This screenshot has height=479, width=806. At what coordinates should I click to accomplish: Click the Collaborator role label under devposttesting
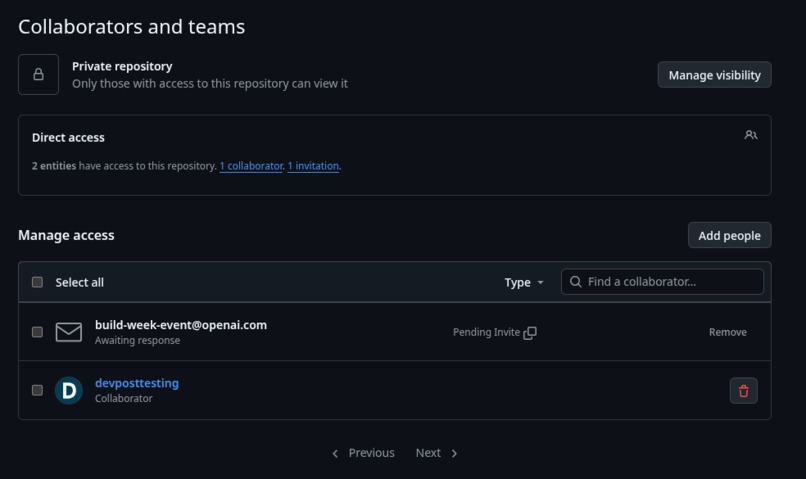point(123,398)
